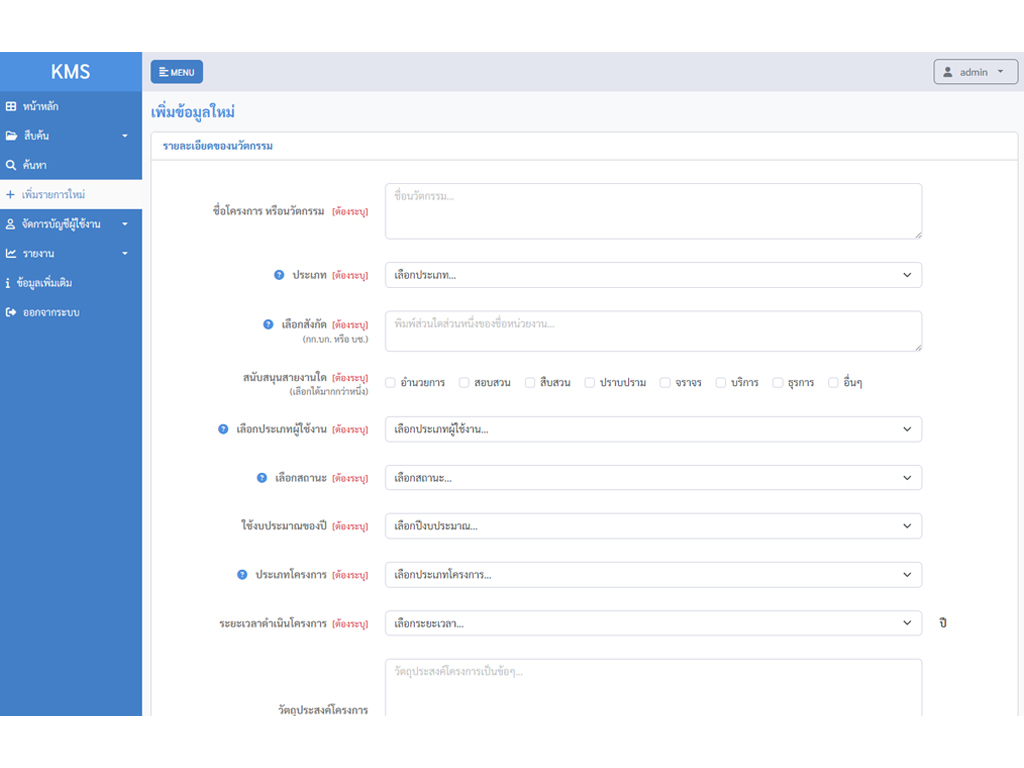Click the MENU toggle button

click(x=177, y=72)
